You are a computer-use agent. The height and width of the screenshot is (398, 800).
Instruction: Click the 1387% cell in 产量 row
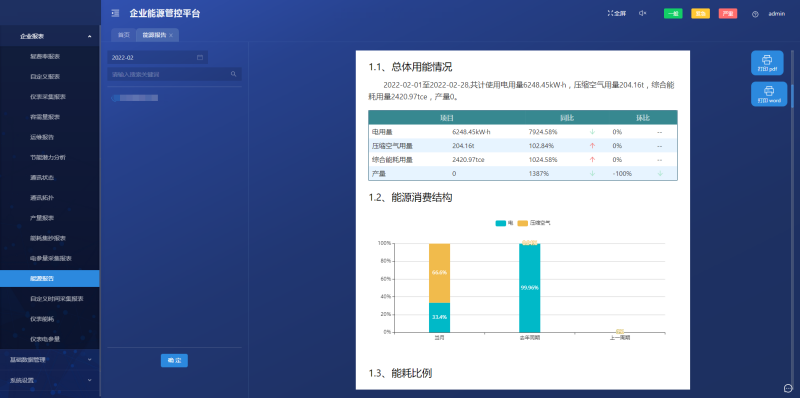539,173
